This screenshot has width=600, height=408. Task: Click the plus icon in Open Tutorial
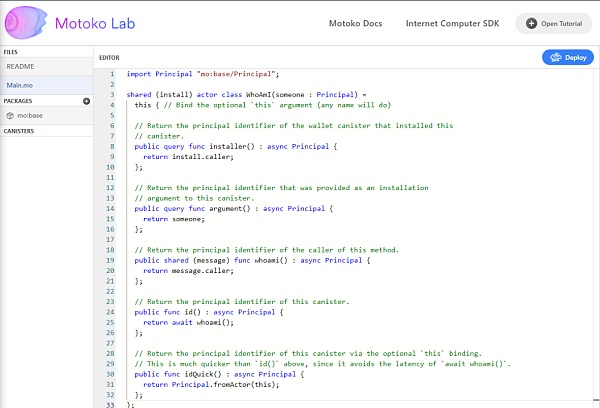pyautogui.click(x=531, y=23)
